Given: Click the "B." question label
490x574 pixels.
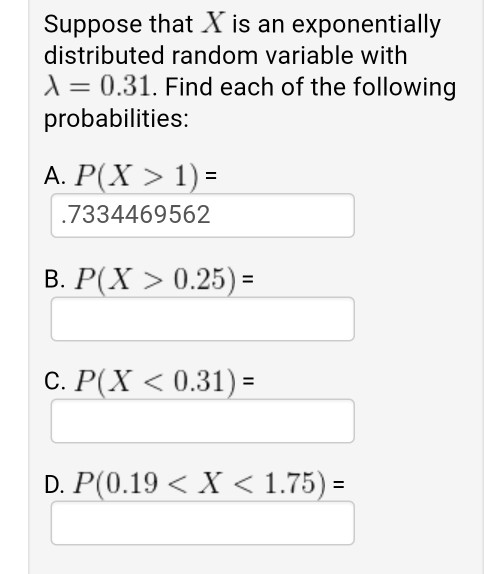Looking at the screenshot, I should [55, 279].
